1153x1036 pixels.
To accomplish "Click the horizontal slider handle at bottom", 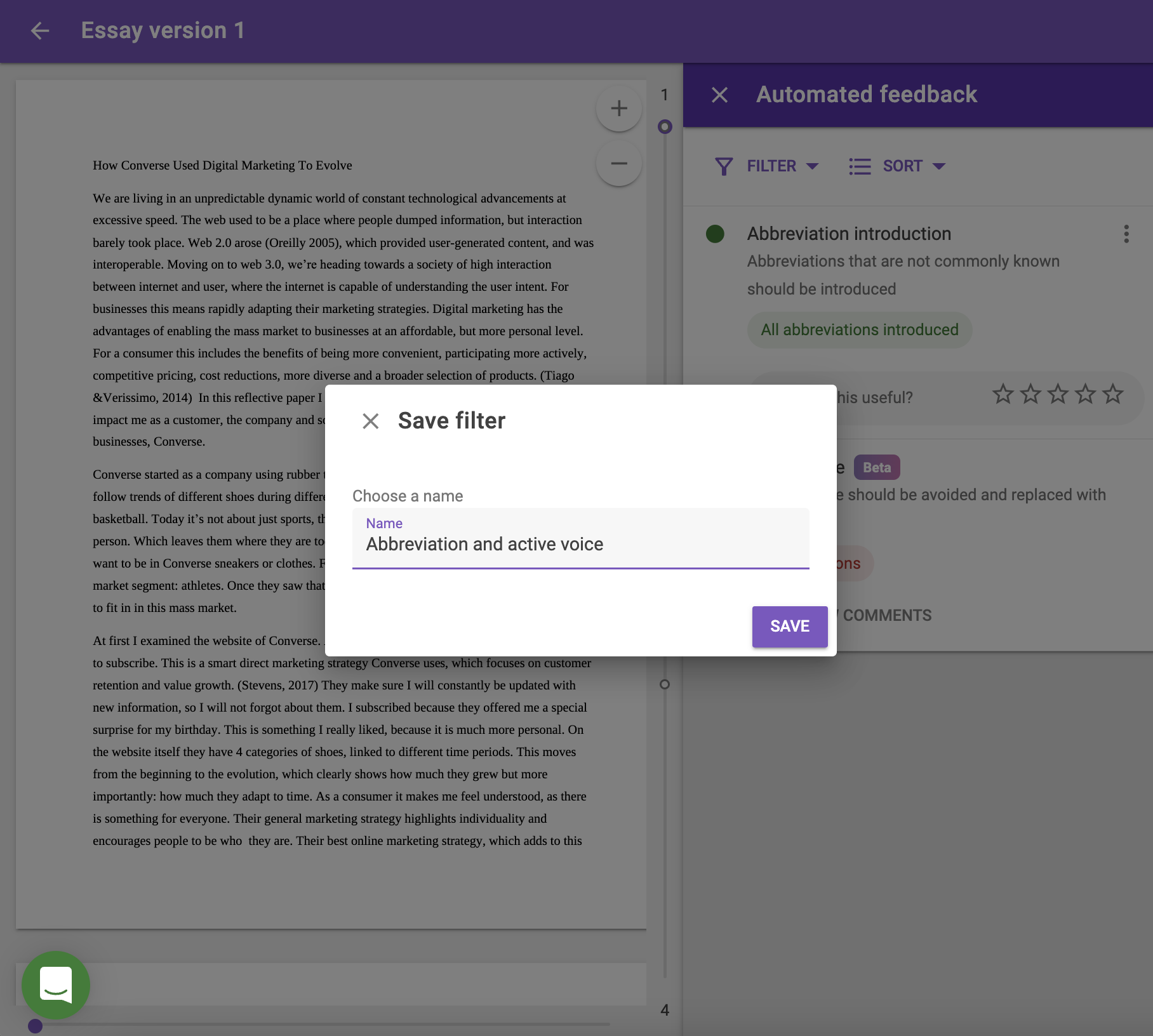I will (36, 1026).
